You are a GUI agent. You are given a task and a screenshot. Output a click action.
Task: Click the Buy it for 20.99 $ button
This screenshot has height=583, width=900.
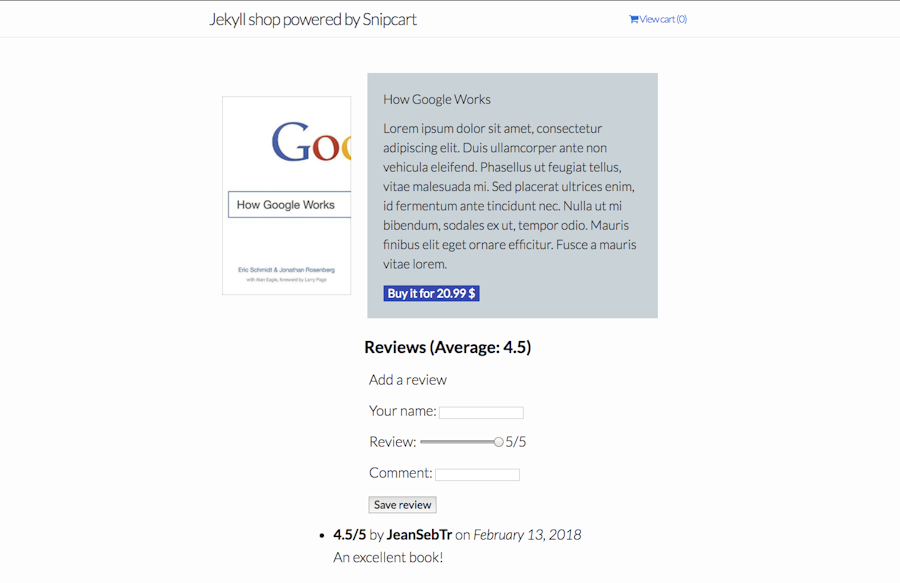(431, 293)
